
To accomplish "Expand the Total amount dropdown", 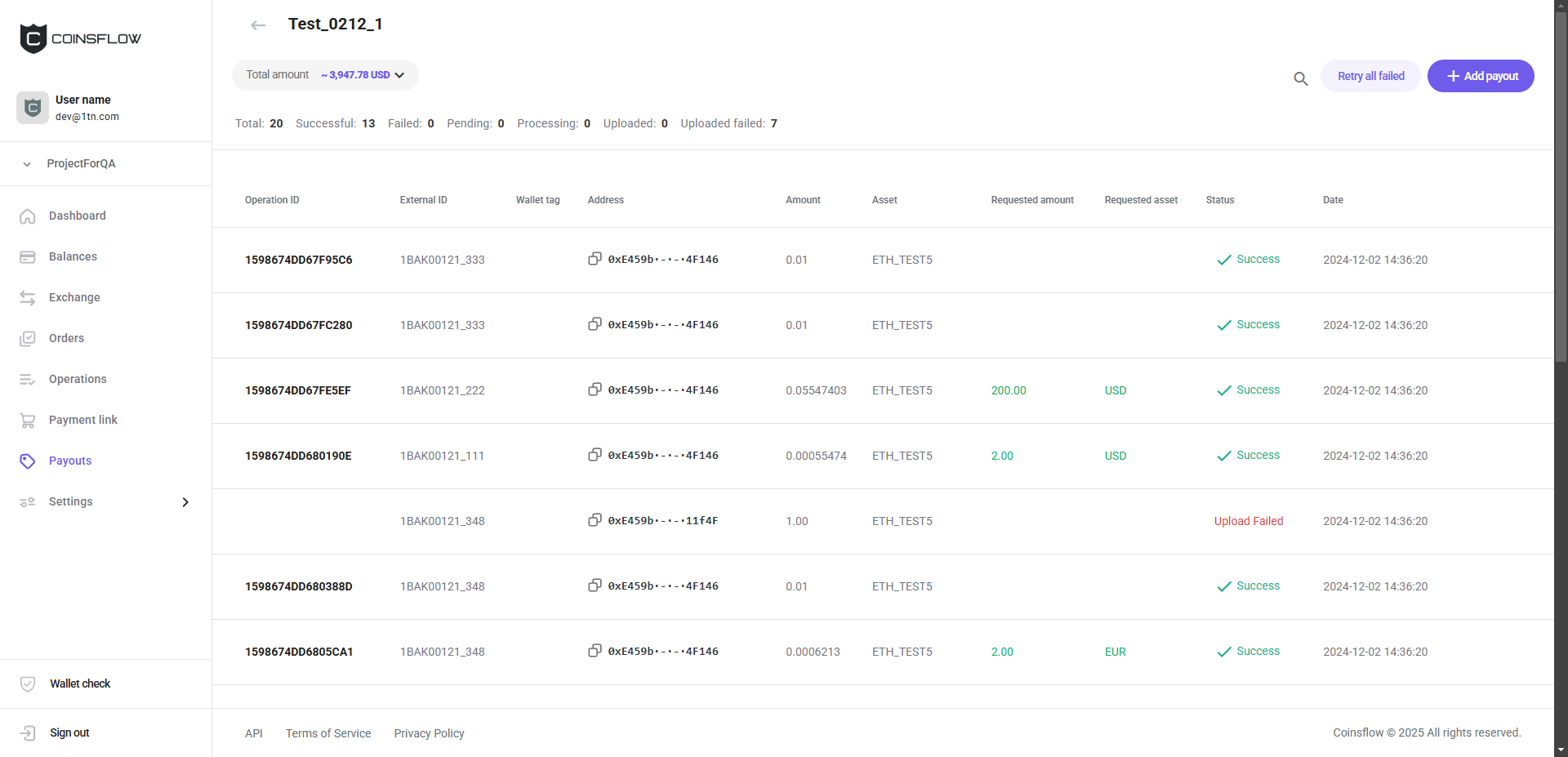I will coord(399,75).
